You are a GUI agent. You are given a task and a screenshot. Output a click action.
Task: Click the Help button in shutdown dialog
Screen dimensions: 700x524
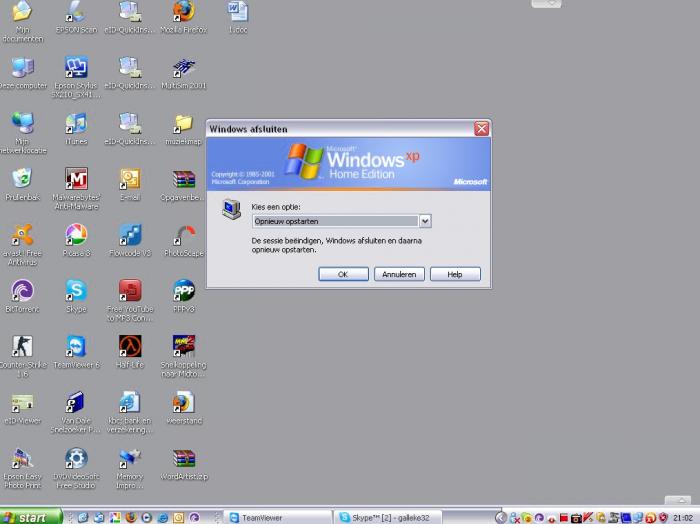(455, 274)
